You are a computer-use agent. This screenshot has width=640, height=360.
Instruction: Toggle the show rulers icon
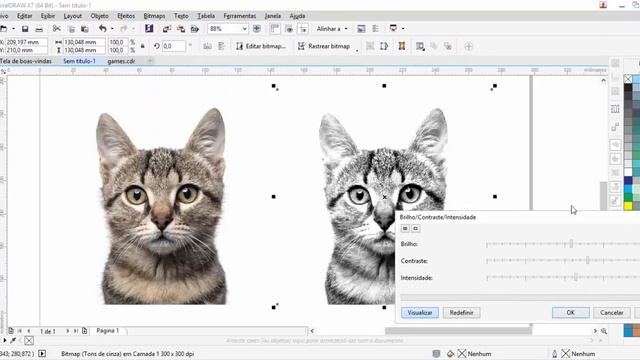pyautogui.click(x=275, y=29)
